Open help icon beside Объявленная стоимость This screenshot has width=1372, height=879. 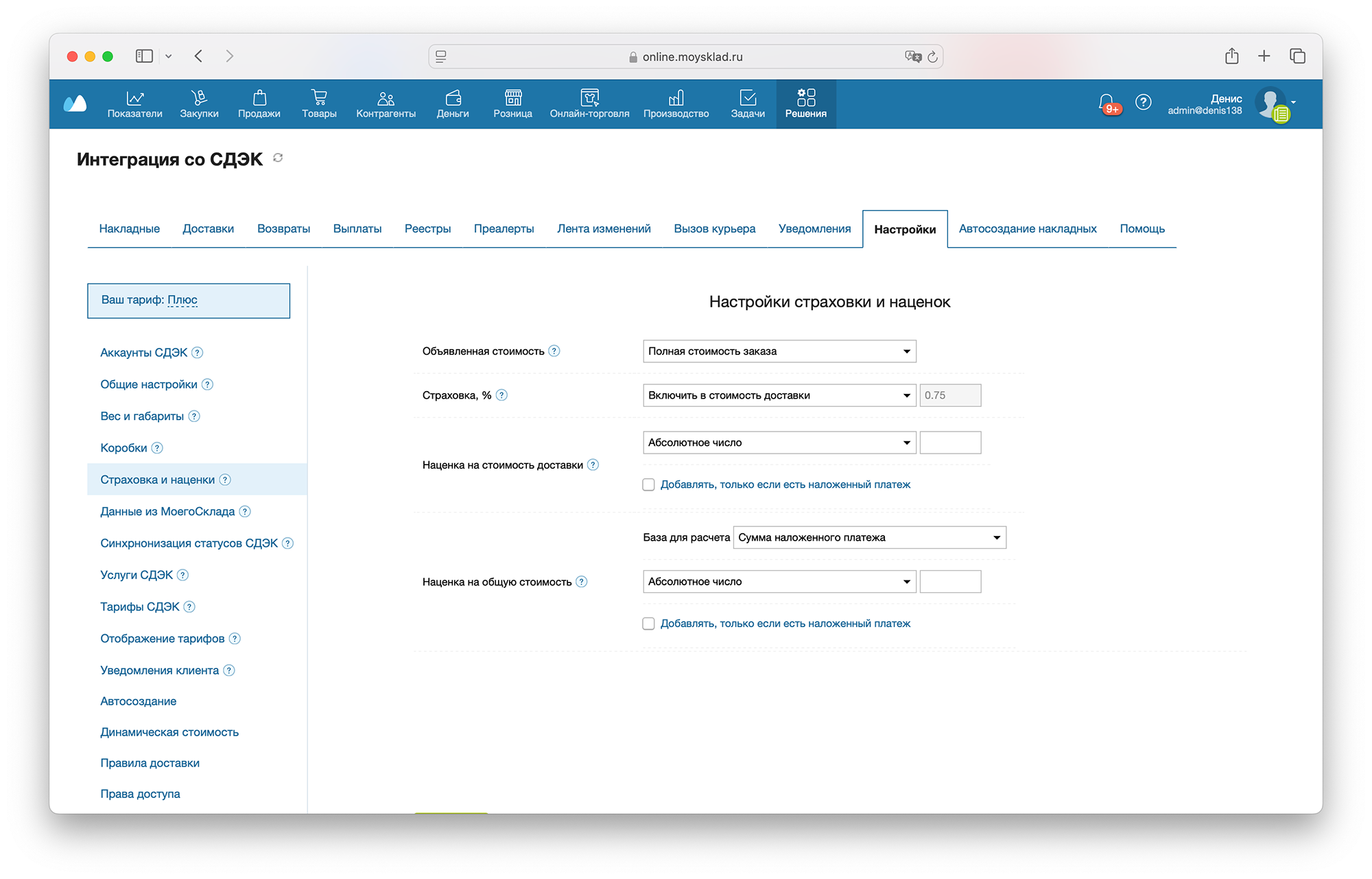554,351
